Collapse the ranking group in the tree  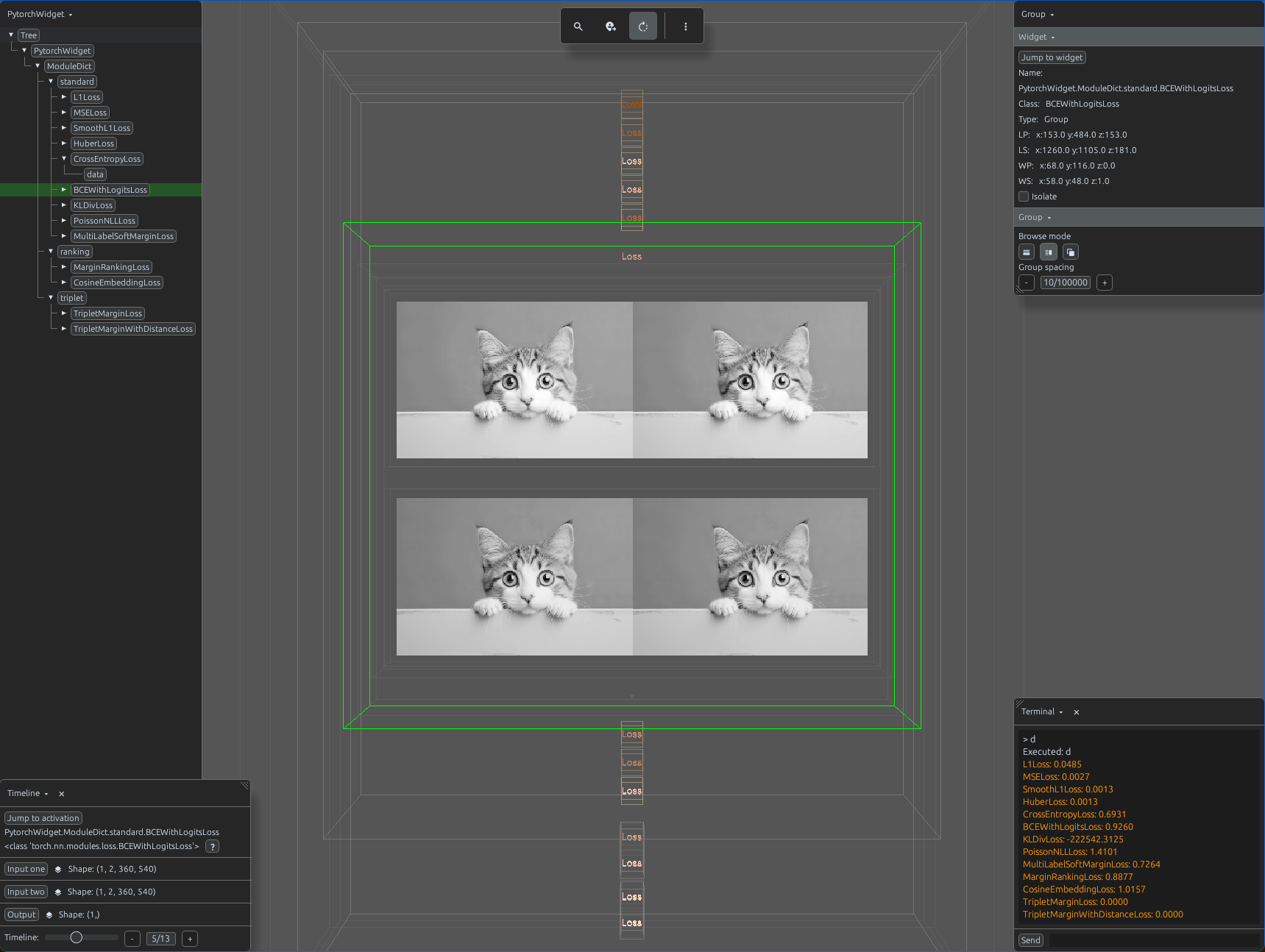51,252
